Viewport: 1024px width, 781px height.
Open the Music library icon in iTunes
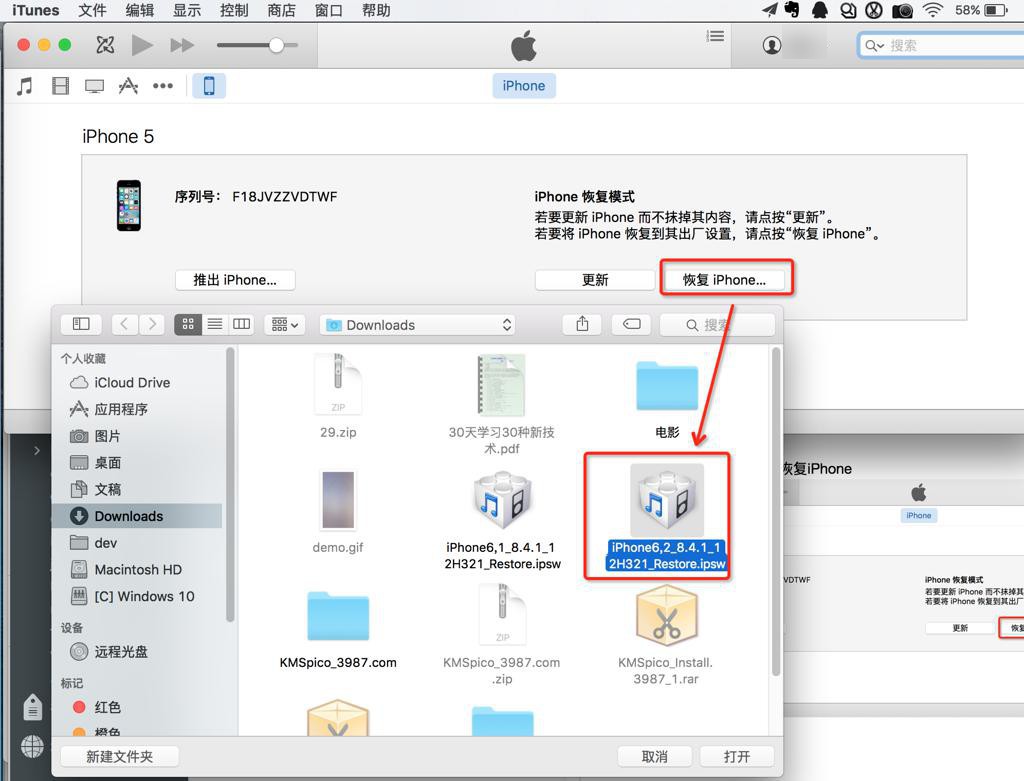(x=25, y=86)
